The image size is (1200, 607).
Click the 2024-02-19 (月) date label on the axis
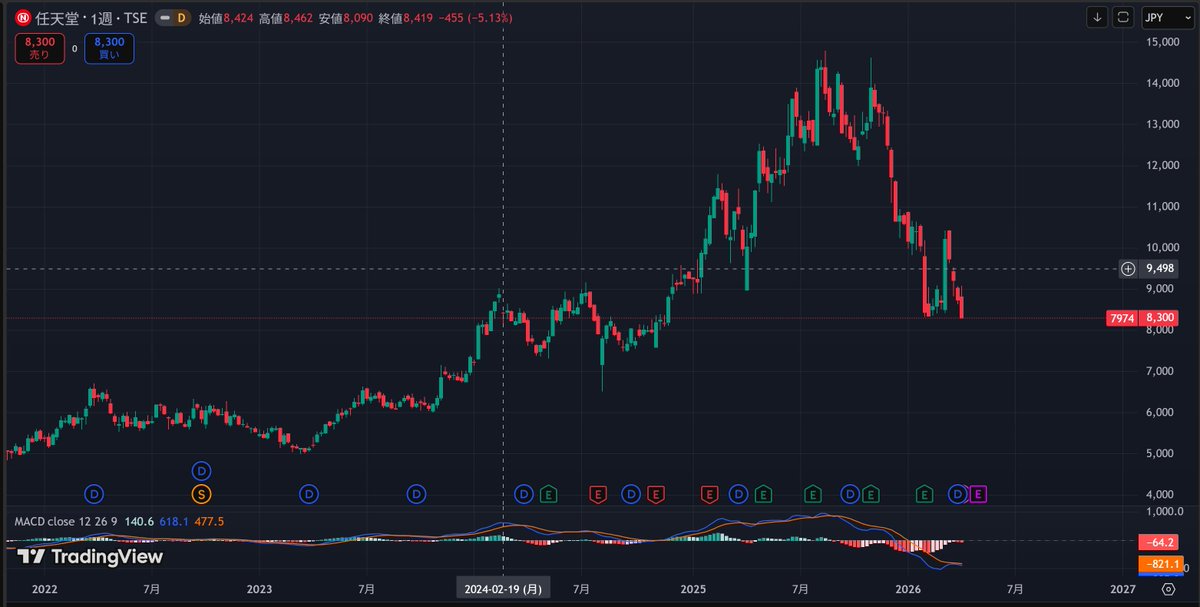click(x=502, y=589)
